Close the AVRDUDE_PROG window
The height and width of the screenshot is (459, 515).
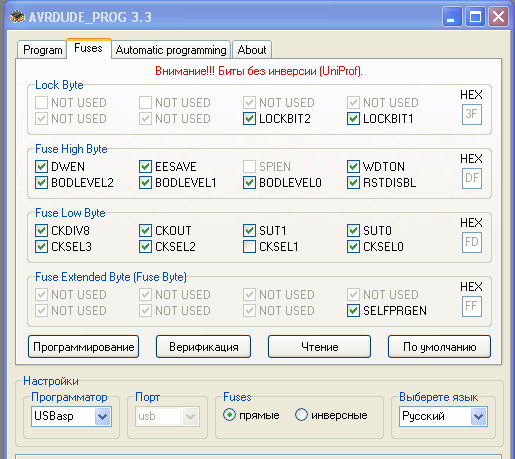[x=498, y=16]
